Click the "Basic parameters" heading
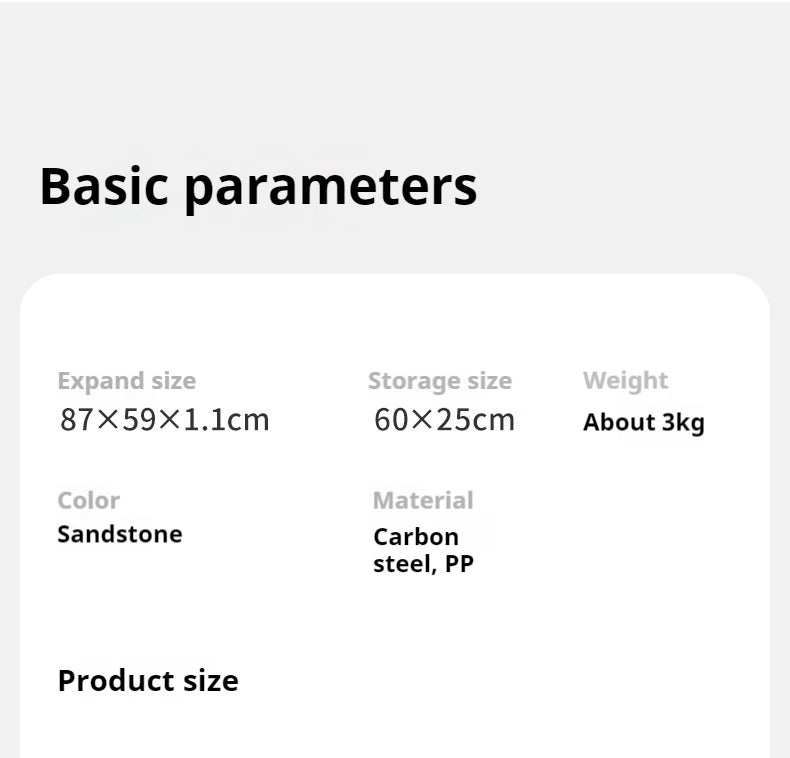The height and width of the screenshot is (758, 790). pyautogui.click(x=258, y=186)
